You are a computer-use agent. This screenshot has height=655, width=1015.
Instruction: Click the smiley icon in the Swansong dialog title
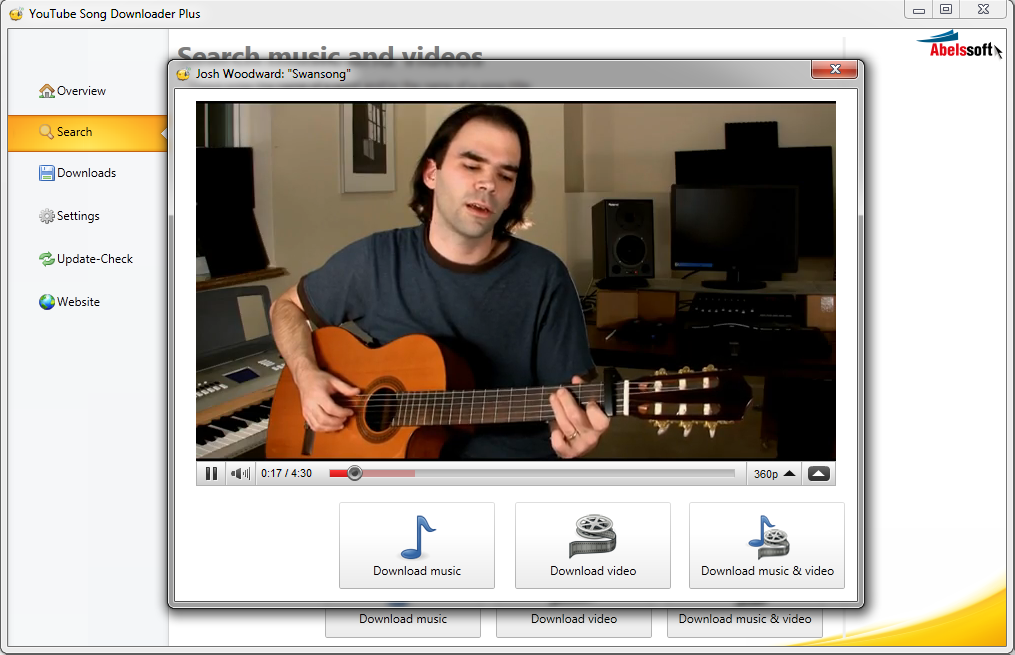pos(183,74)
